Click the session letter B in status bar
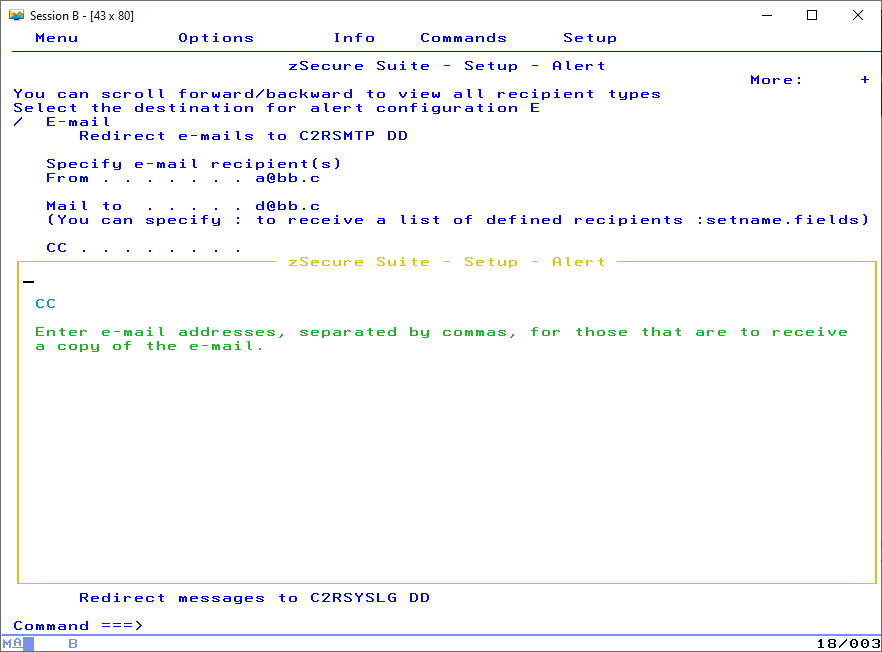 tap(73, 643)
